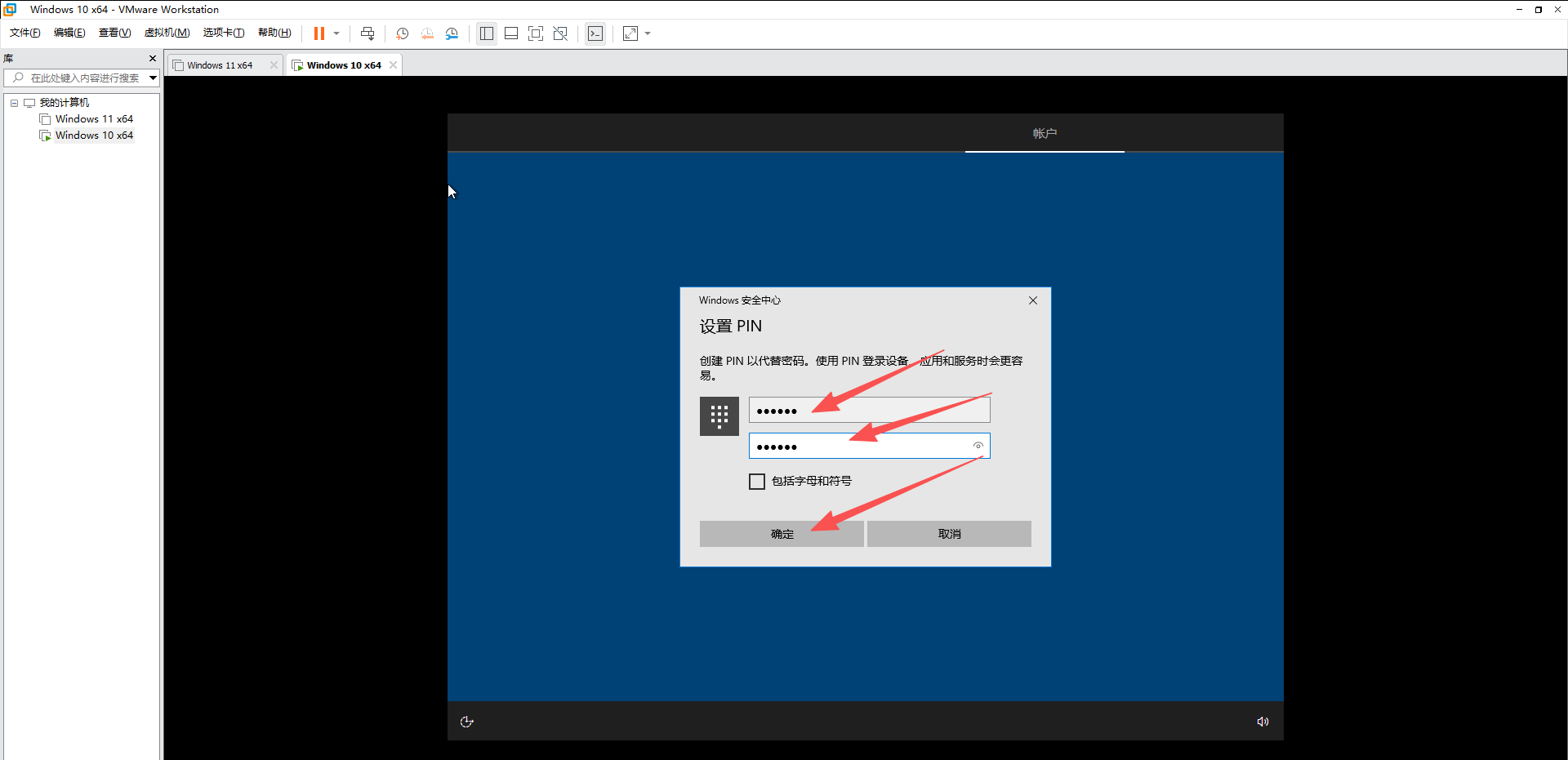Switch to Unity mode from the toolbar

[x=560, y=33]
